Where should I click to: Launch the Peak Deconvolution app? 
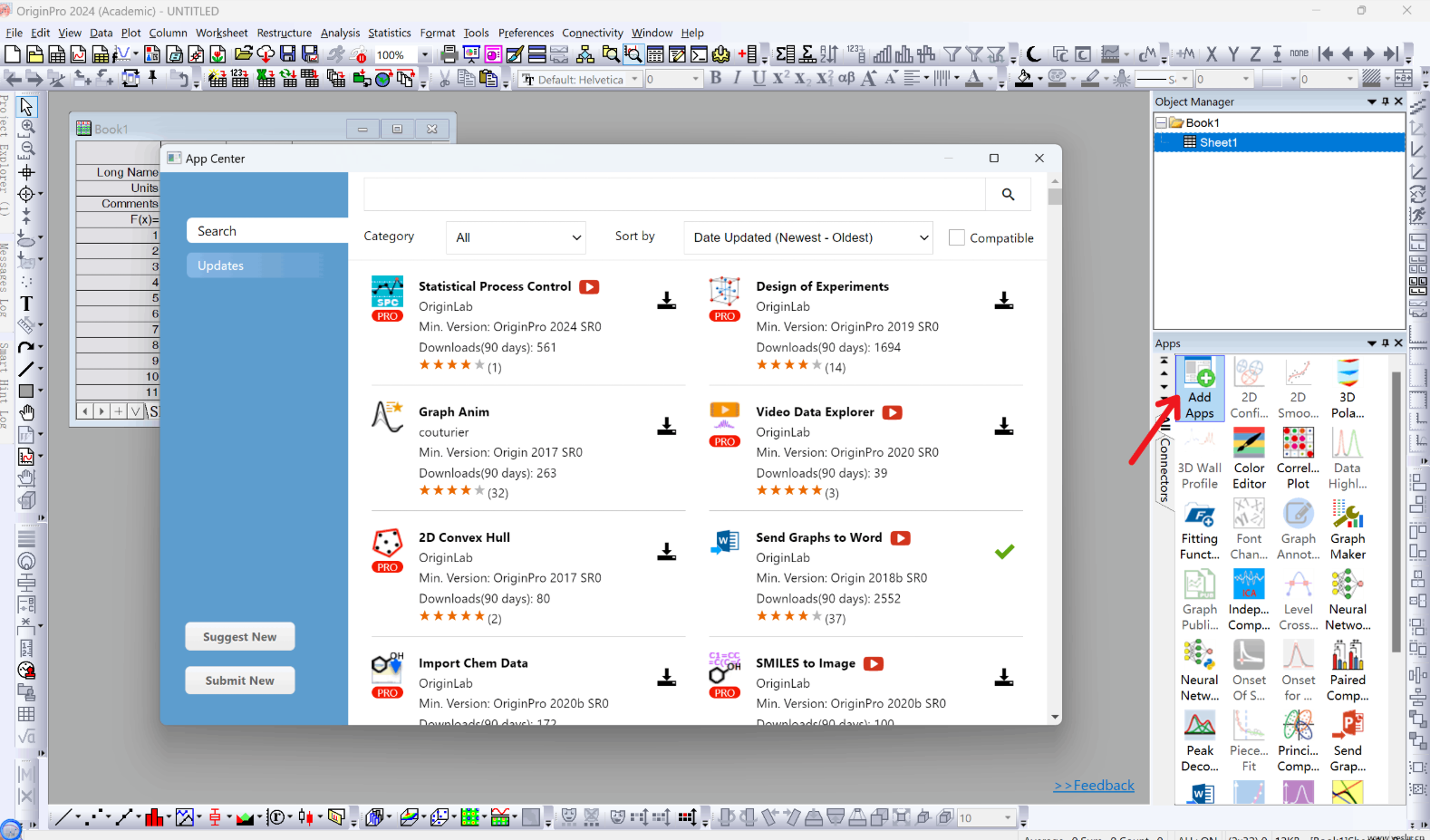[1200, 742]
